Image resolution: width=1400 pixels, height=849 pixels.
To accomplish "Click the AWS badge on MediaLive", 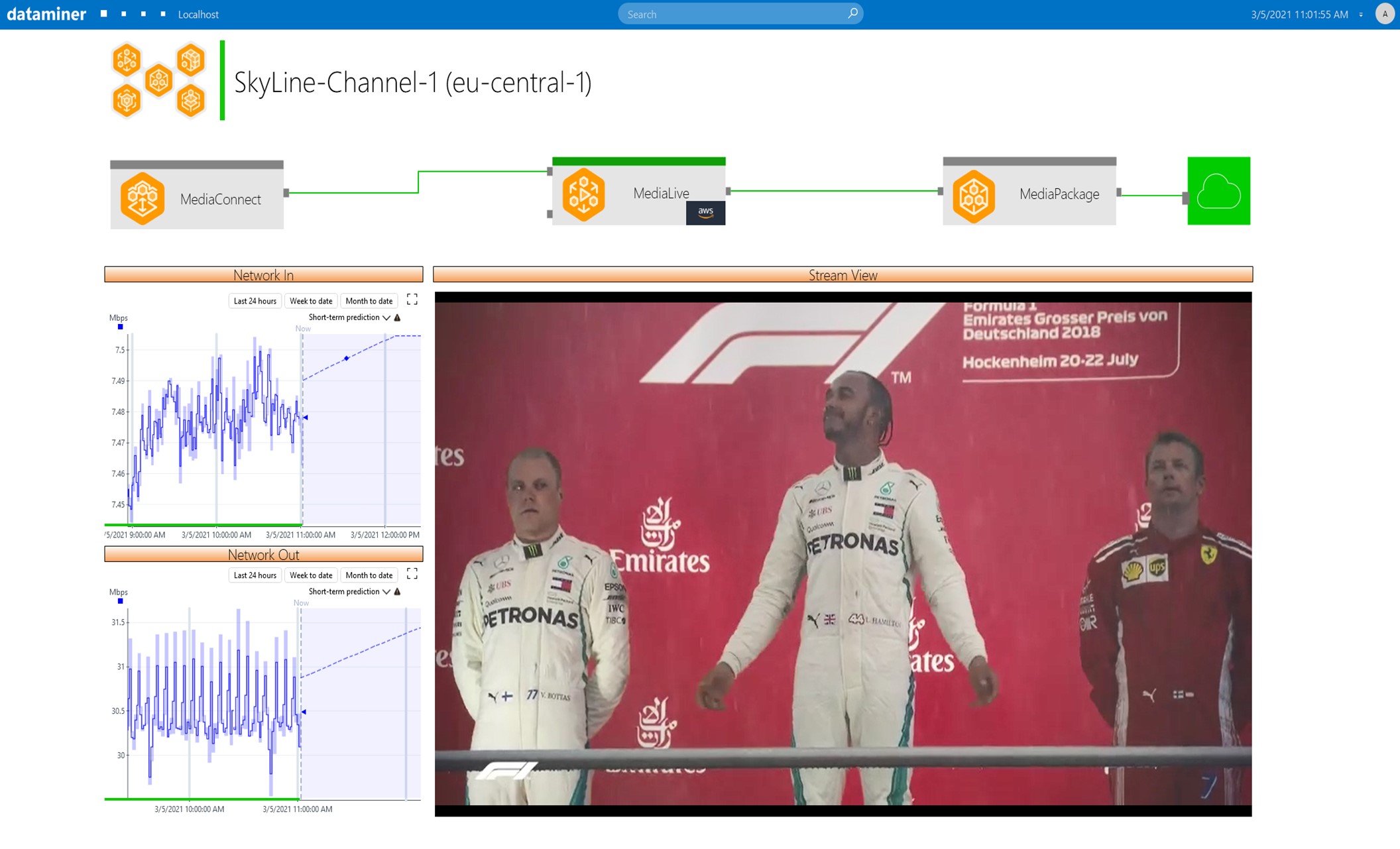I will tap(705, 213).
